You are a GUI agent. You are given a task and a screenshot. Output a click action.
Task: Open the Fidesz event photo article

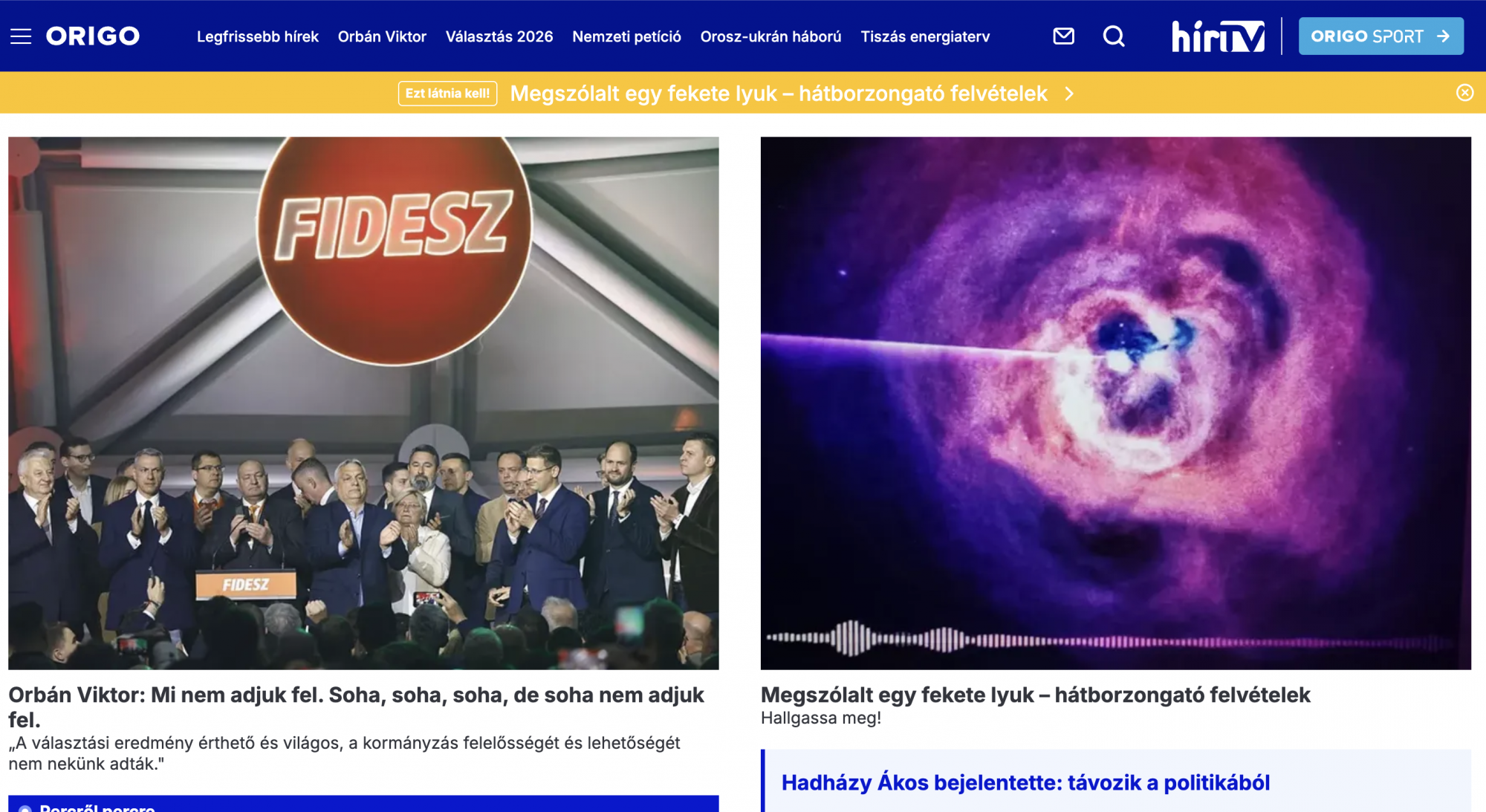point(363,403)
